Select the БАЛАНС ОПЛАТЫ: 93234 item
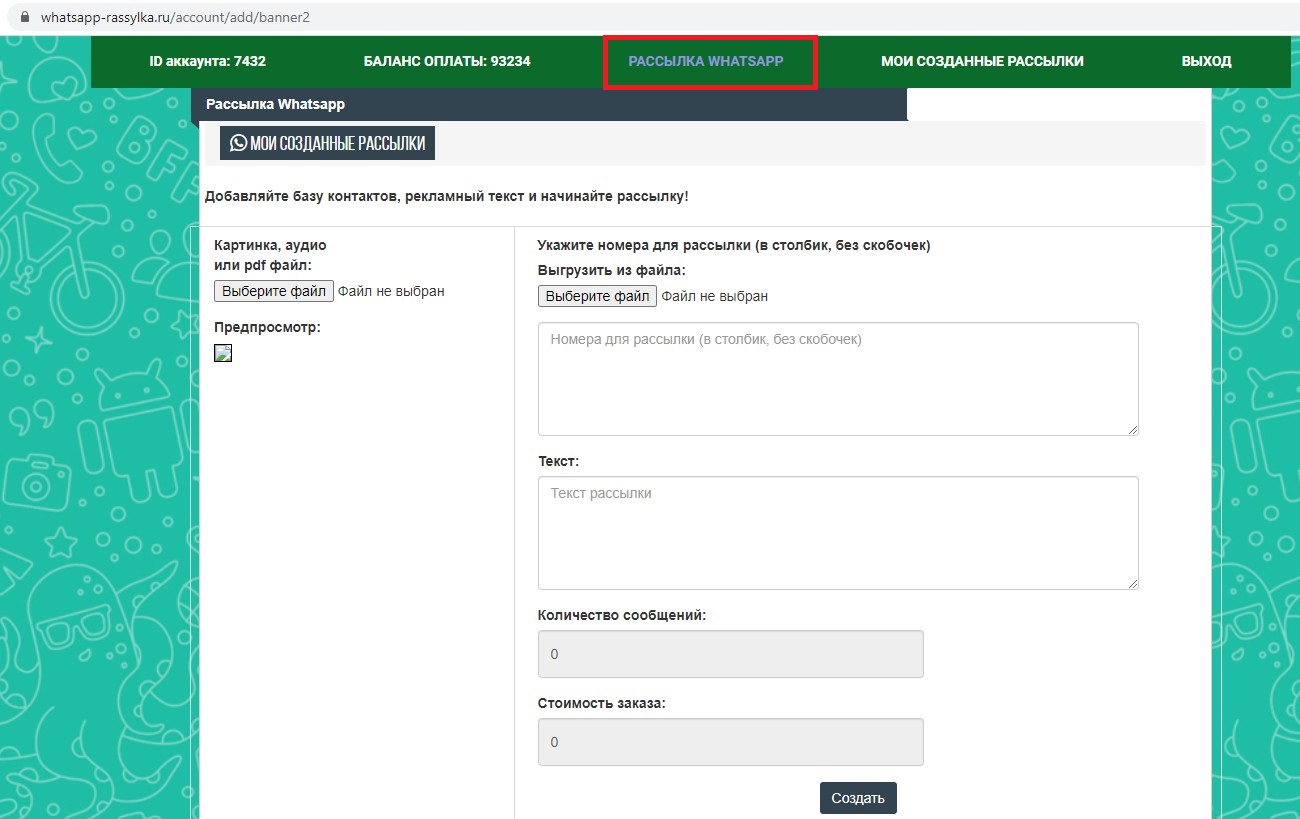The image size is (1300, 819). (x=447, y=61)
